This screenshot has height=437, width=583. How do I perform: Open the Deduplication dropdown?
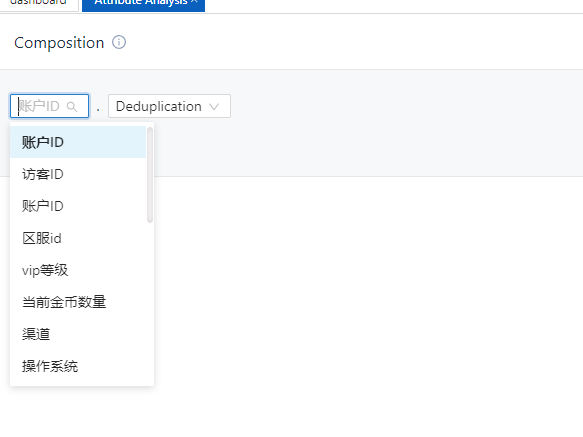169,106
